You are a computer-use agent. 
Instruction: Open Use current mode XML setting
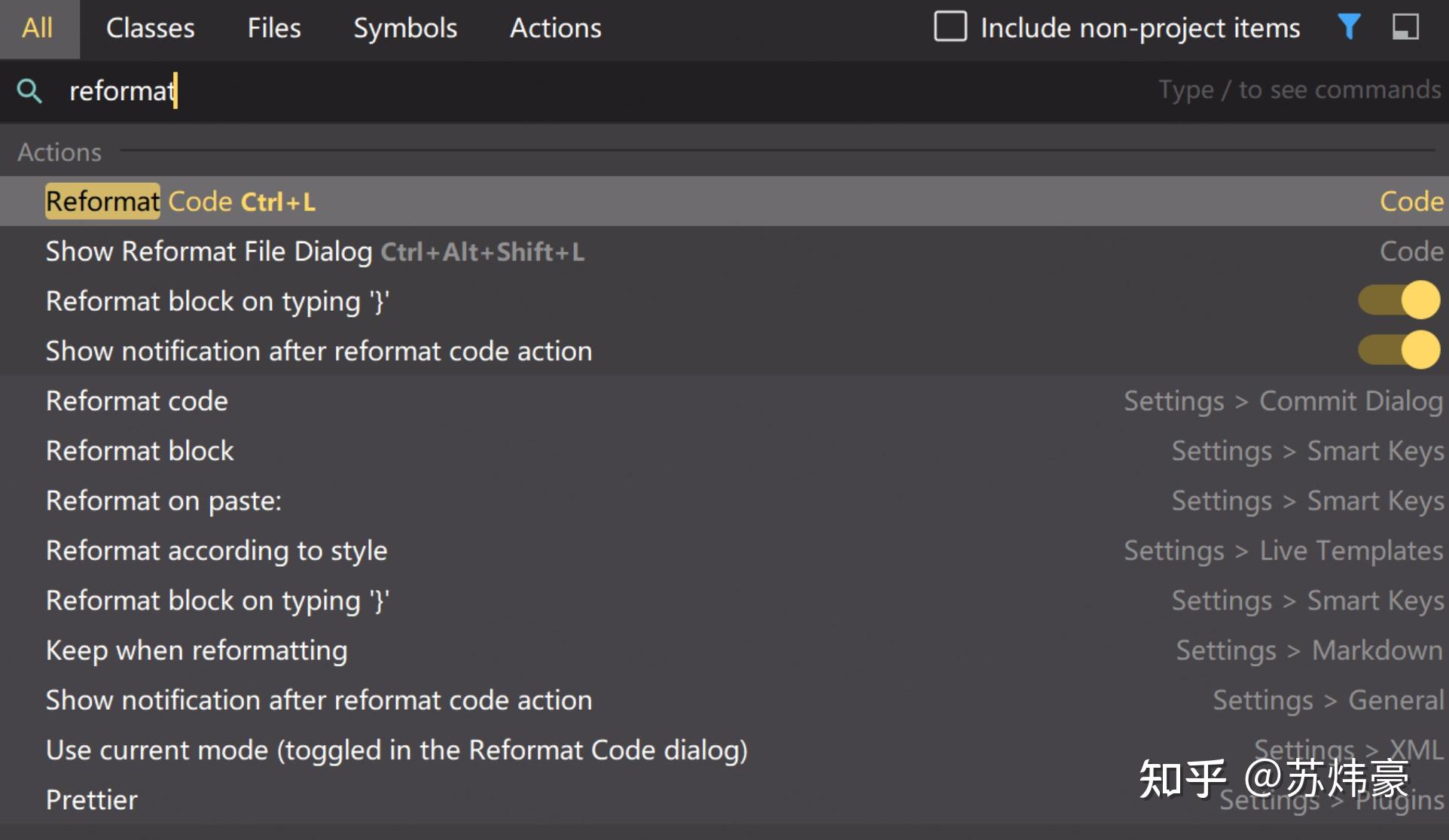(396, 750)
